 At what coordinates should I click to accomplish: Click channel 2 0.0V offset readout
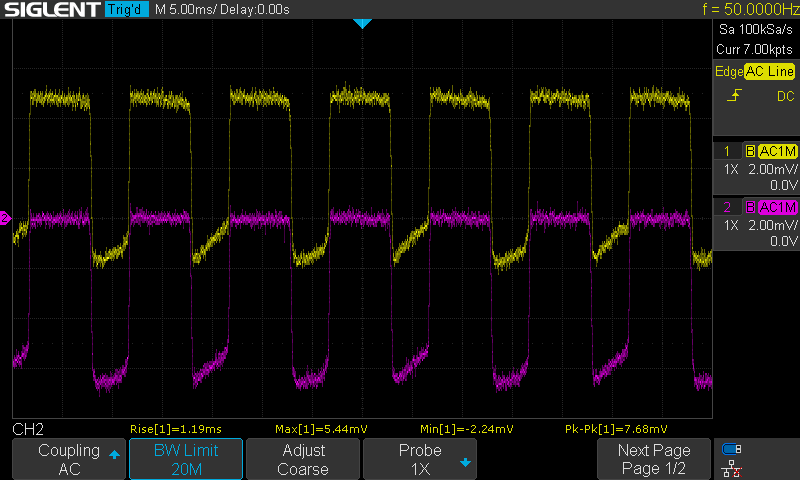coord(783,241)
